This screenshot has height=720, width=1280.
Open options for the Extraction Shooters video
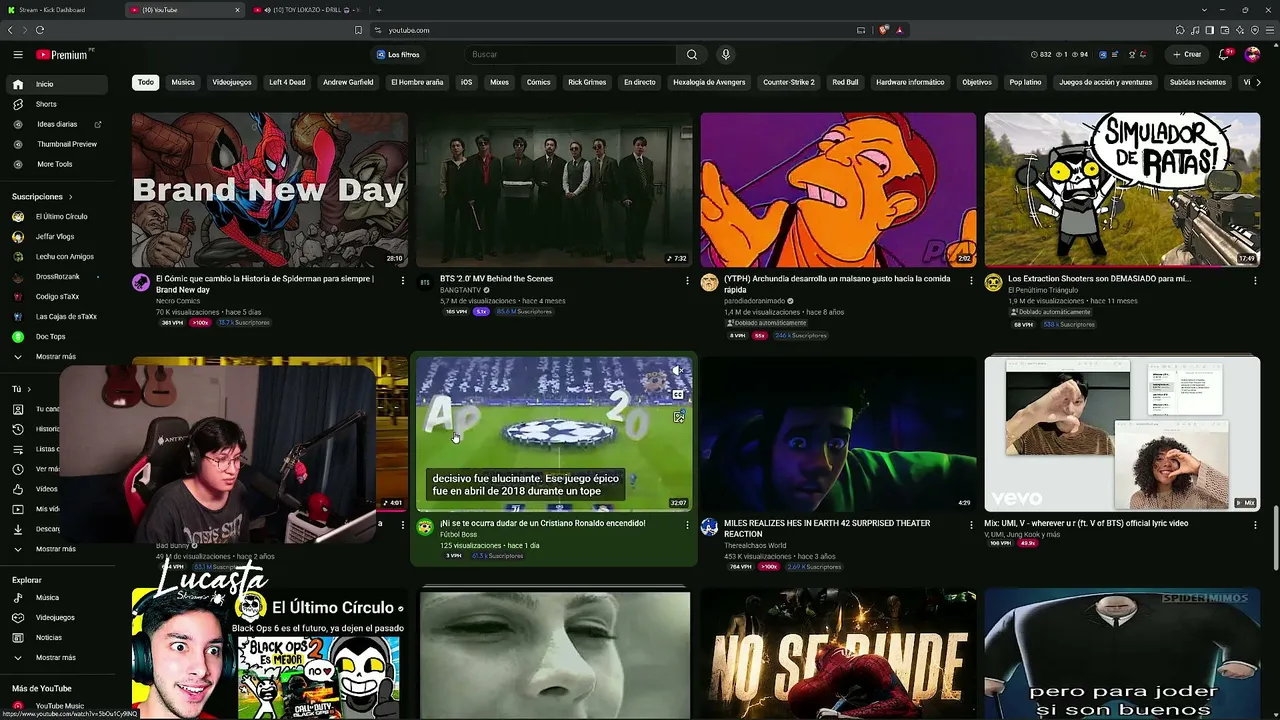(1255, 281)
